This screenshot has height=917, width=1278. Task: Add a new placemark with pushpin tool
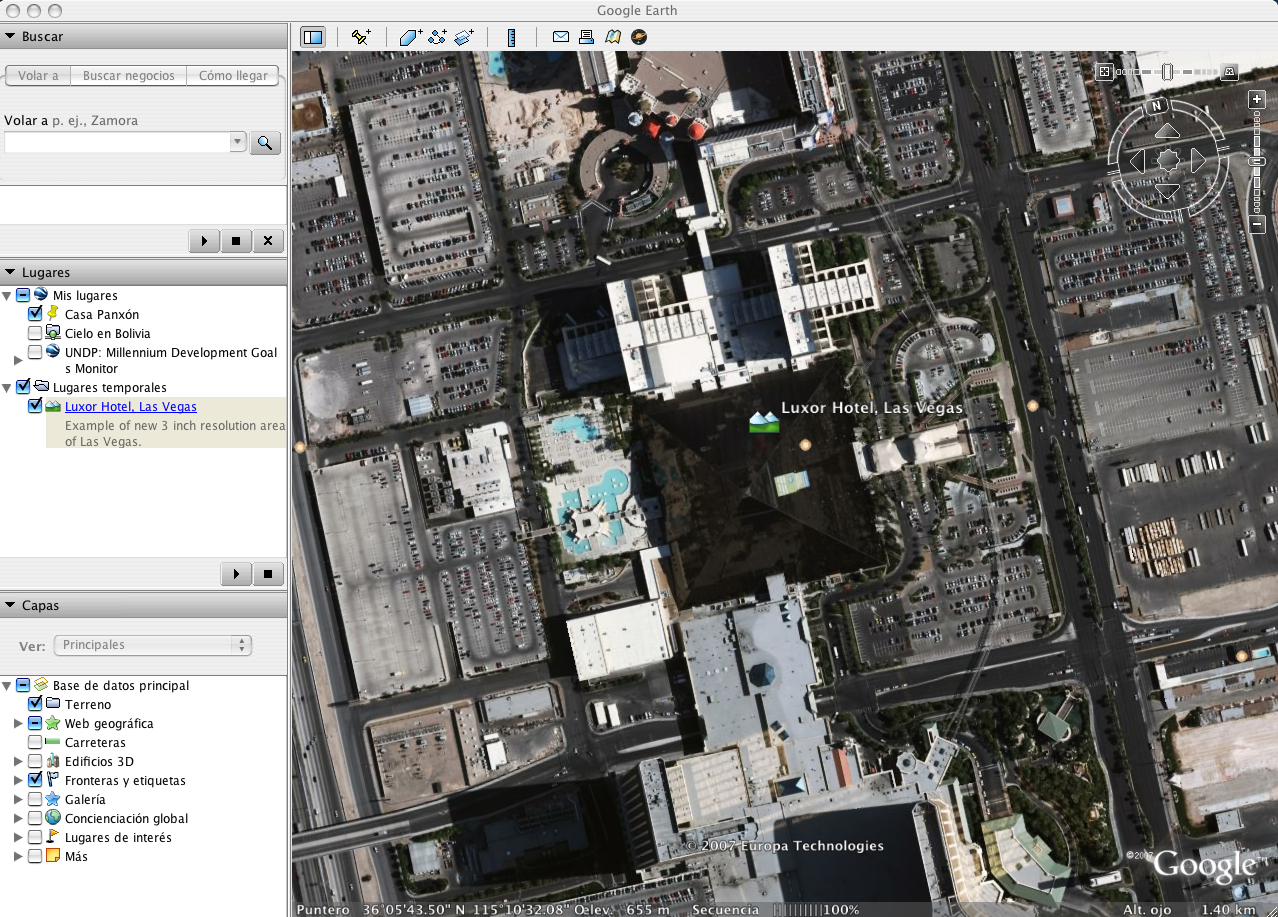click(361, 37)
